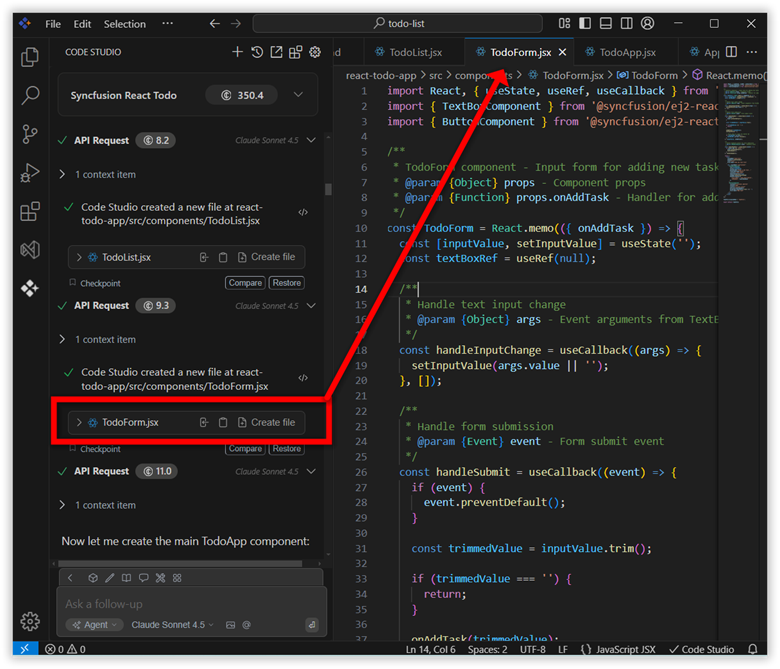The height and width of the screenshot is (669, 780).
Task: Open the File menu
Action: pos(53,24)
